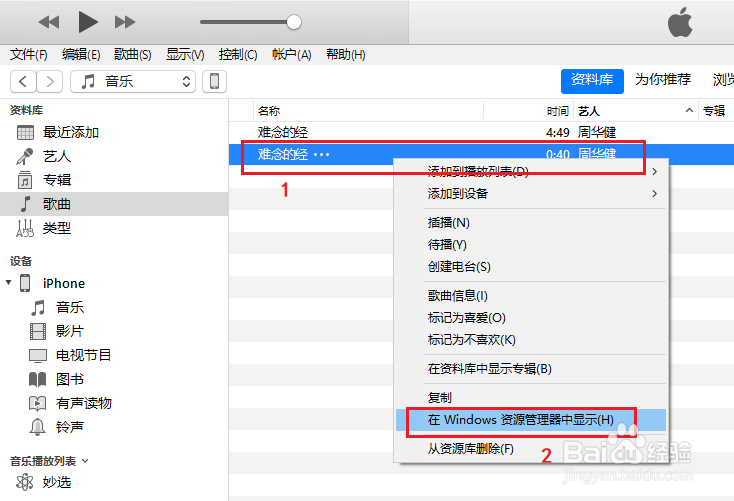Choose 创建电台(S) from context menu
734x501 pixels.
(x=532, y=266)
